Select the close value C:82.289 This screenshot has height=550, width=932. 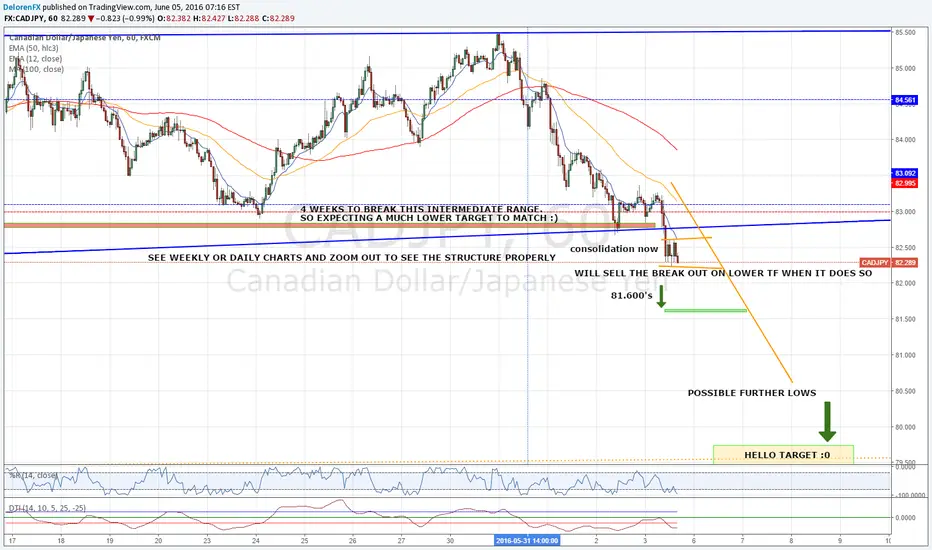coord(278,18)
